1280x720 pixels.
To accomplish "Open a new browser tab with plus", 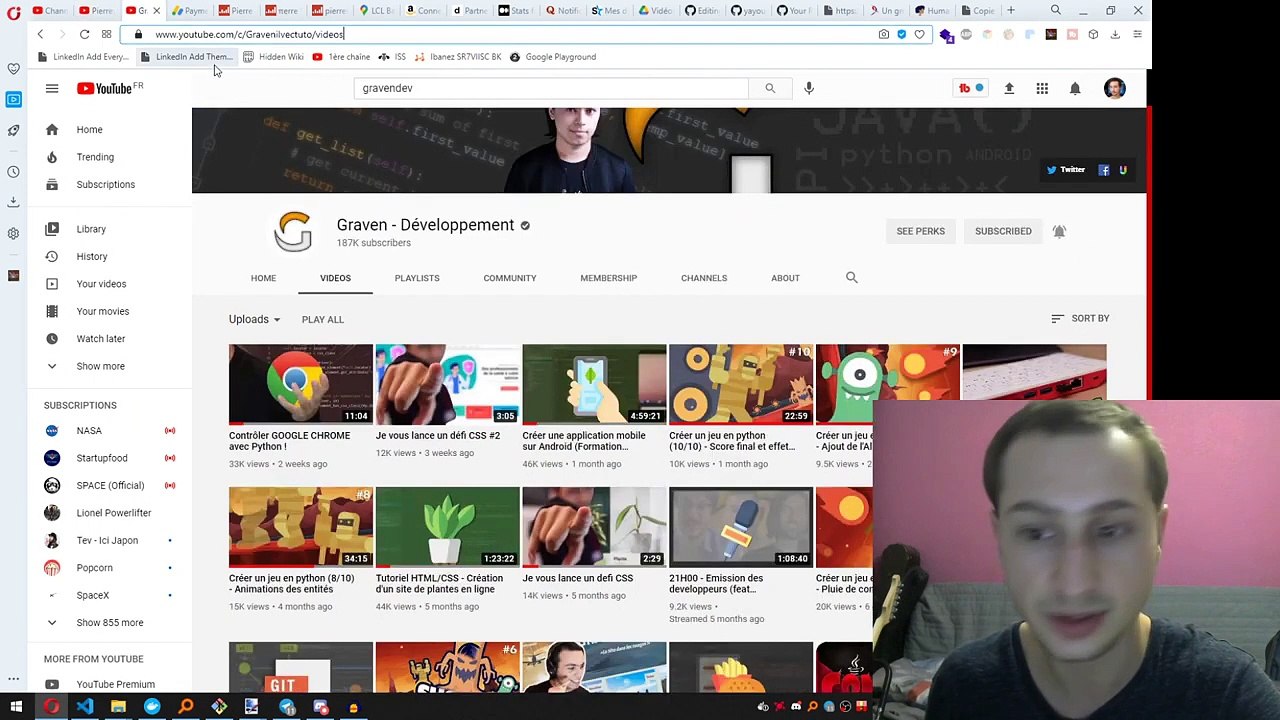I will point(1010,10).
